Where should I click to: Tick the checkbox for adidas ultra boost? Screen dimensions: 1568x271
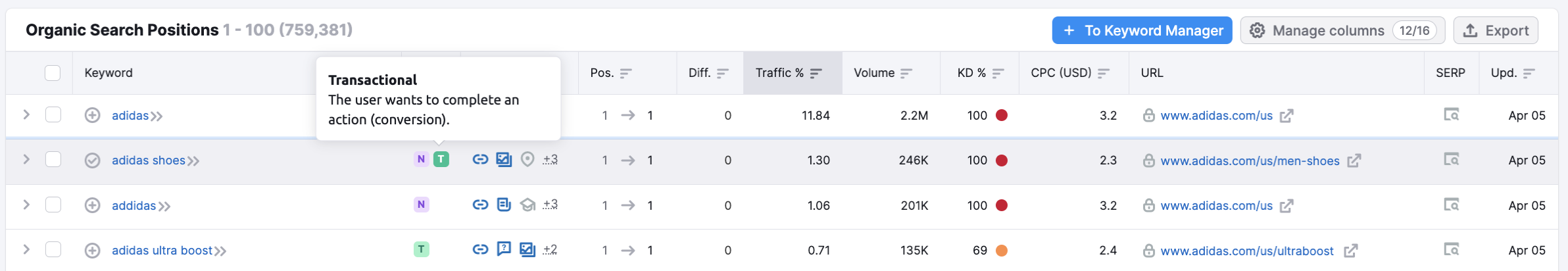53,250
